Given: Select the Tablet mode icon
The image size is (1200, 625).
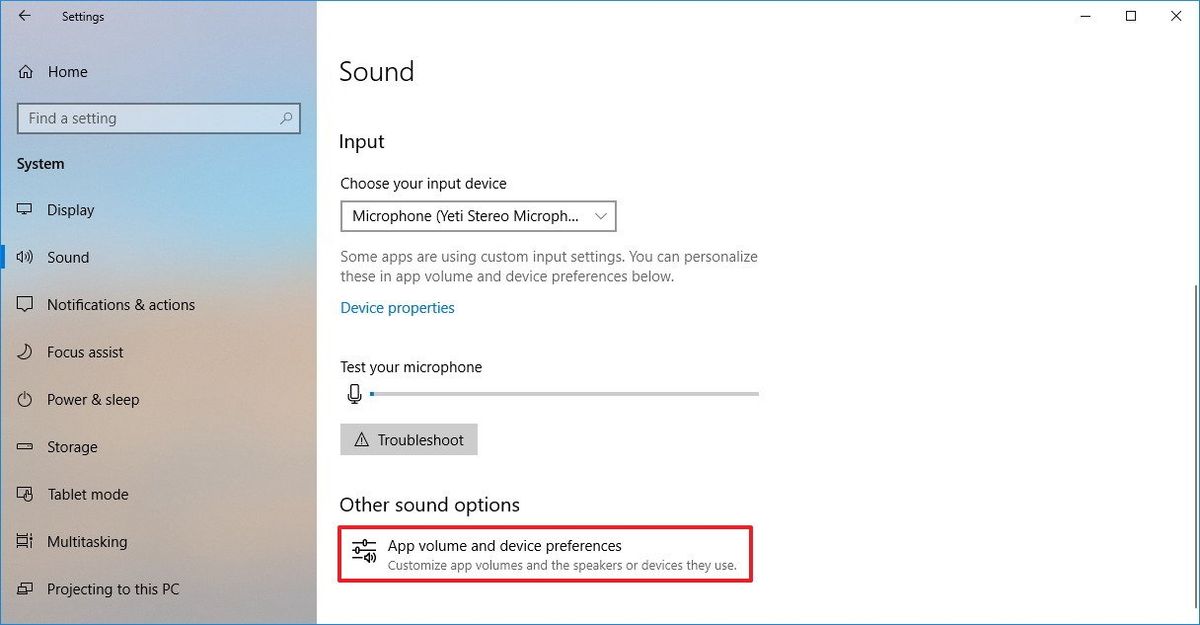Looking at the screenshot, I should [24, 494].
